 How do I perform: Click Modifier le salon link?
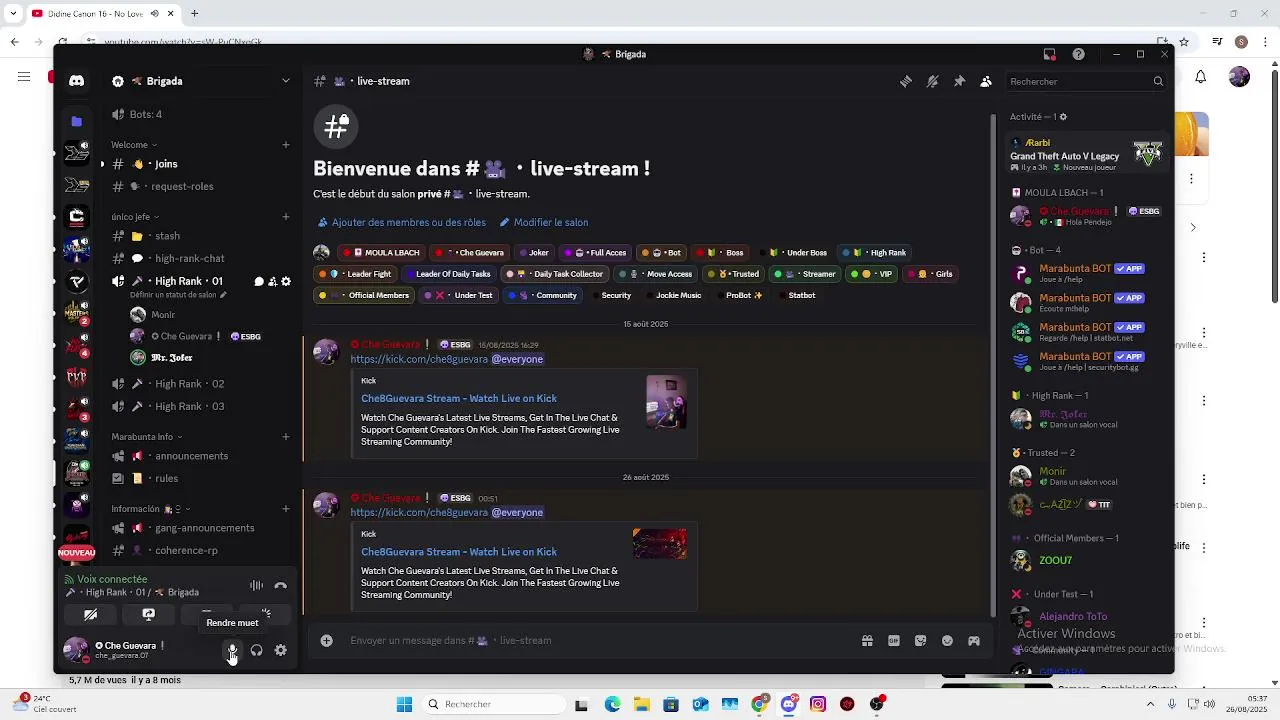[x=544, y=223]
